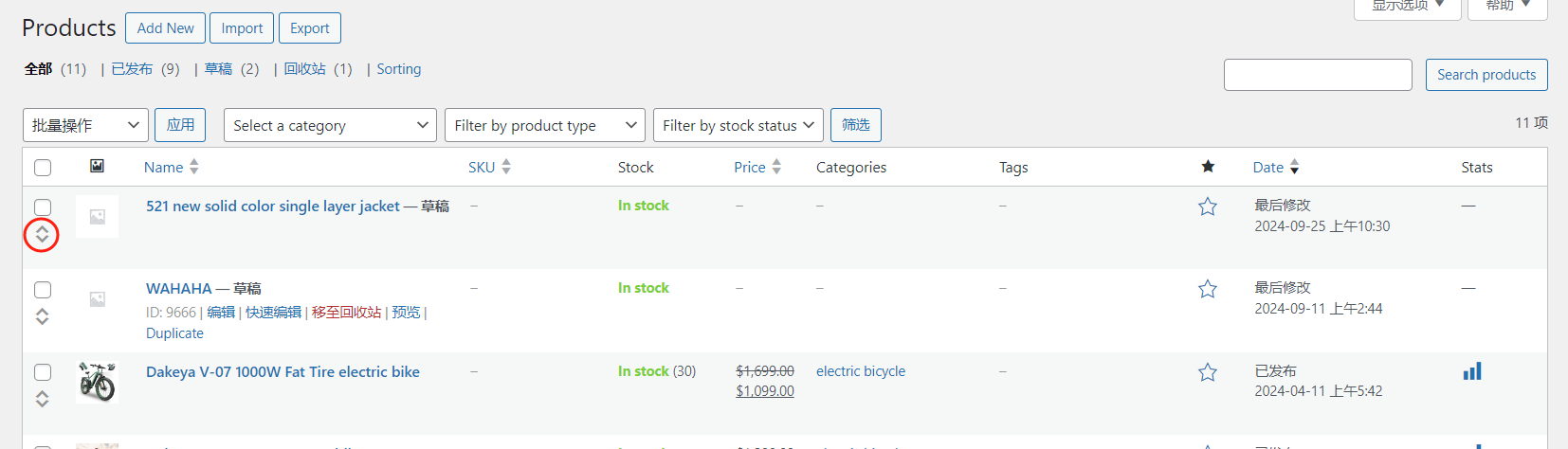This screenshot has height=449, width=1568.
Task: Switch to the Sorting view
Action: click(x=398, y=69)
